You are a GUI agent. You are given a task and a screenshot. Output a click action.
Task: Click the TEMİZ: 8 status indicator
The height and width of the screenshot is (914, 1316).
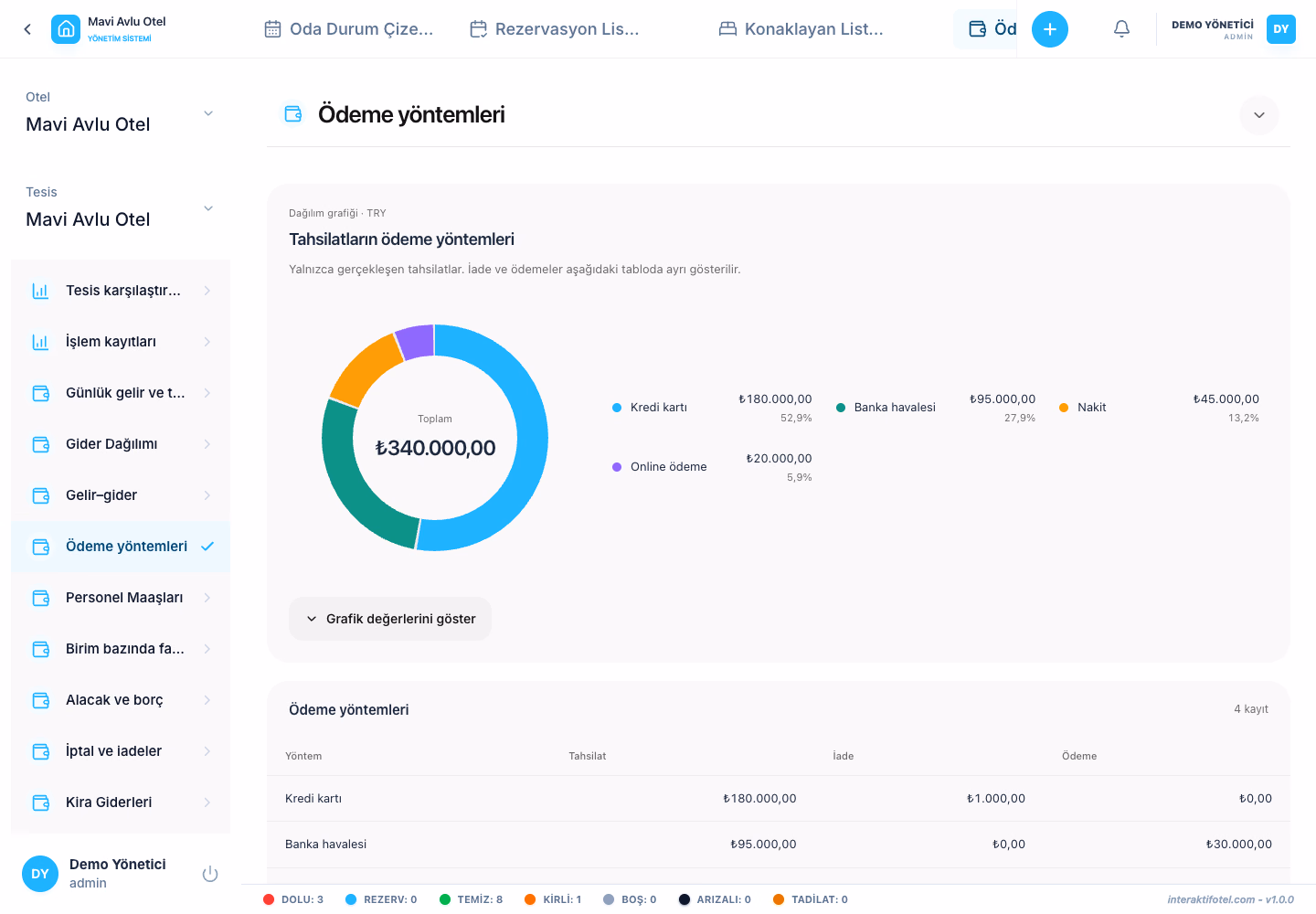[x=472, y=899]
